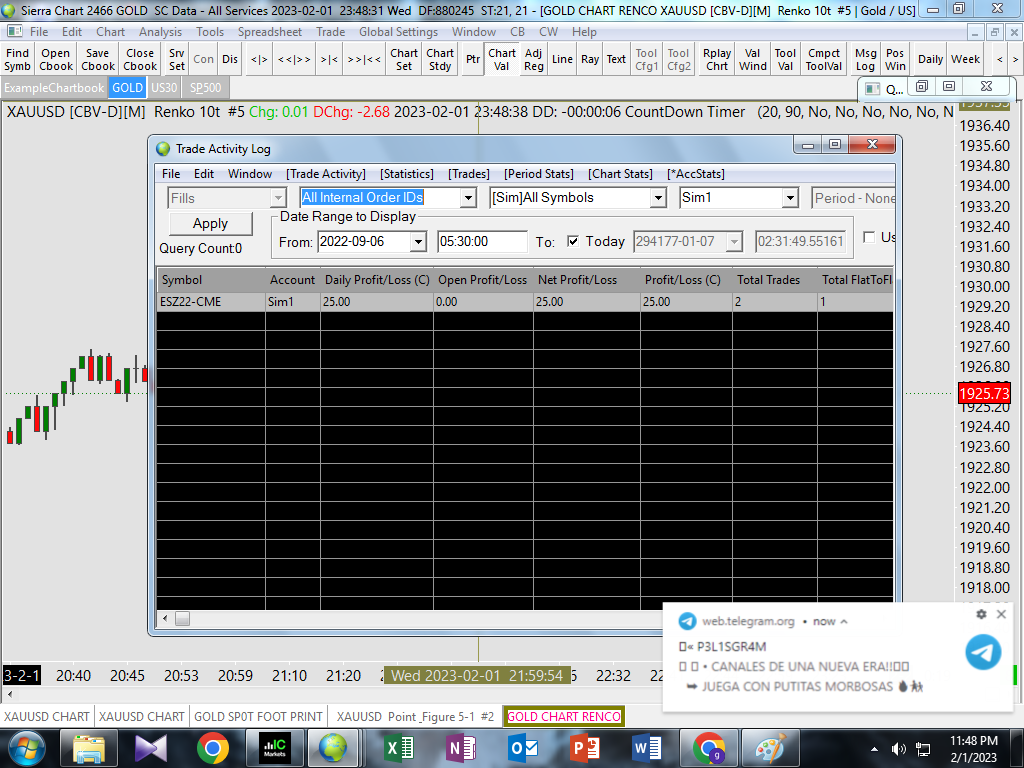1024x768 pixels.
Task: Select the Line drawing tool
Action: (562, 59)
